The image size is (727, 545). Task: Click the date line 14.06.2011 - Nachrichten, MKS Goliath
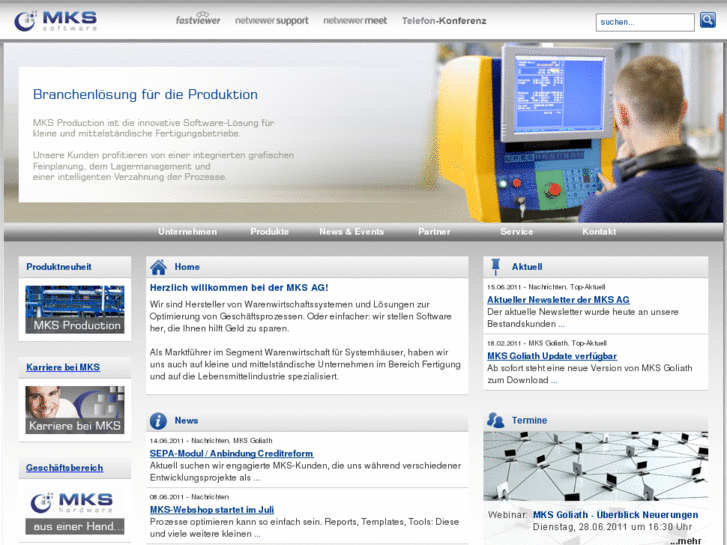[x=210, y=441]
